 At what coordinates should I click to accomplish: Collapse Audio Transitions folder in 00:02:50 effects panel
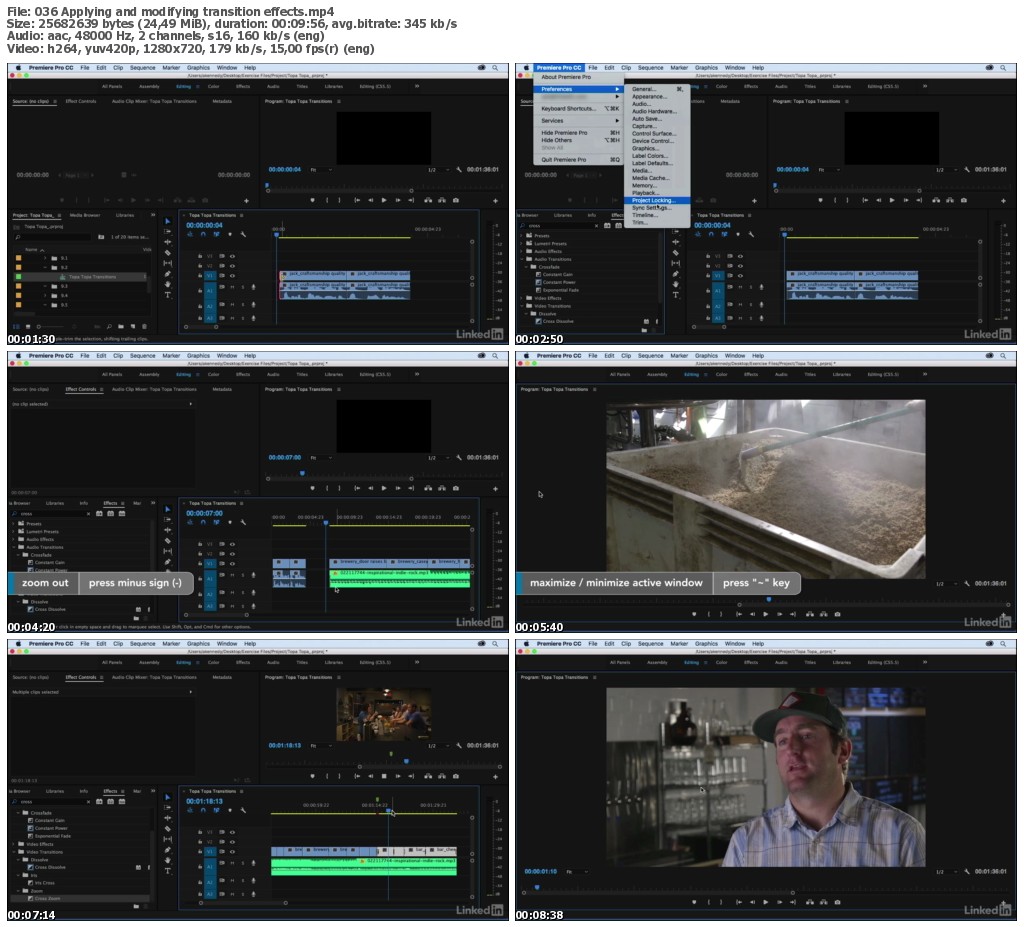(522, 259)
